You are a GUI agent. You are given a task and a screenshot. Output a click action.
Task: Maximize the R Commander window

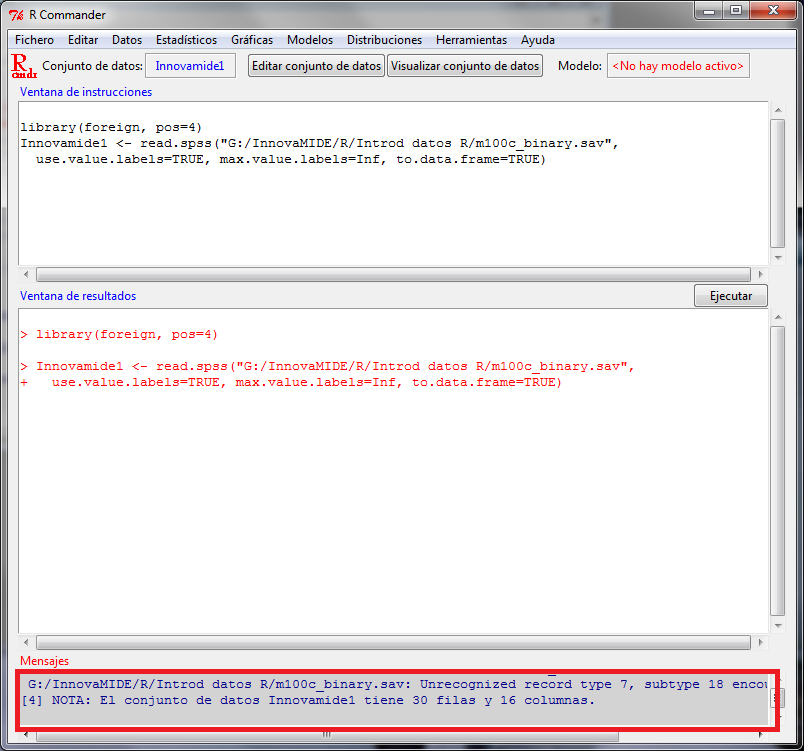(x=736, y=10)
